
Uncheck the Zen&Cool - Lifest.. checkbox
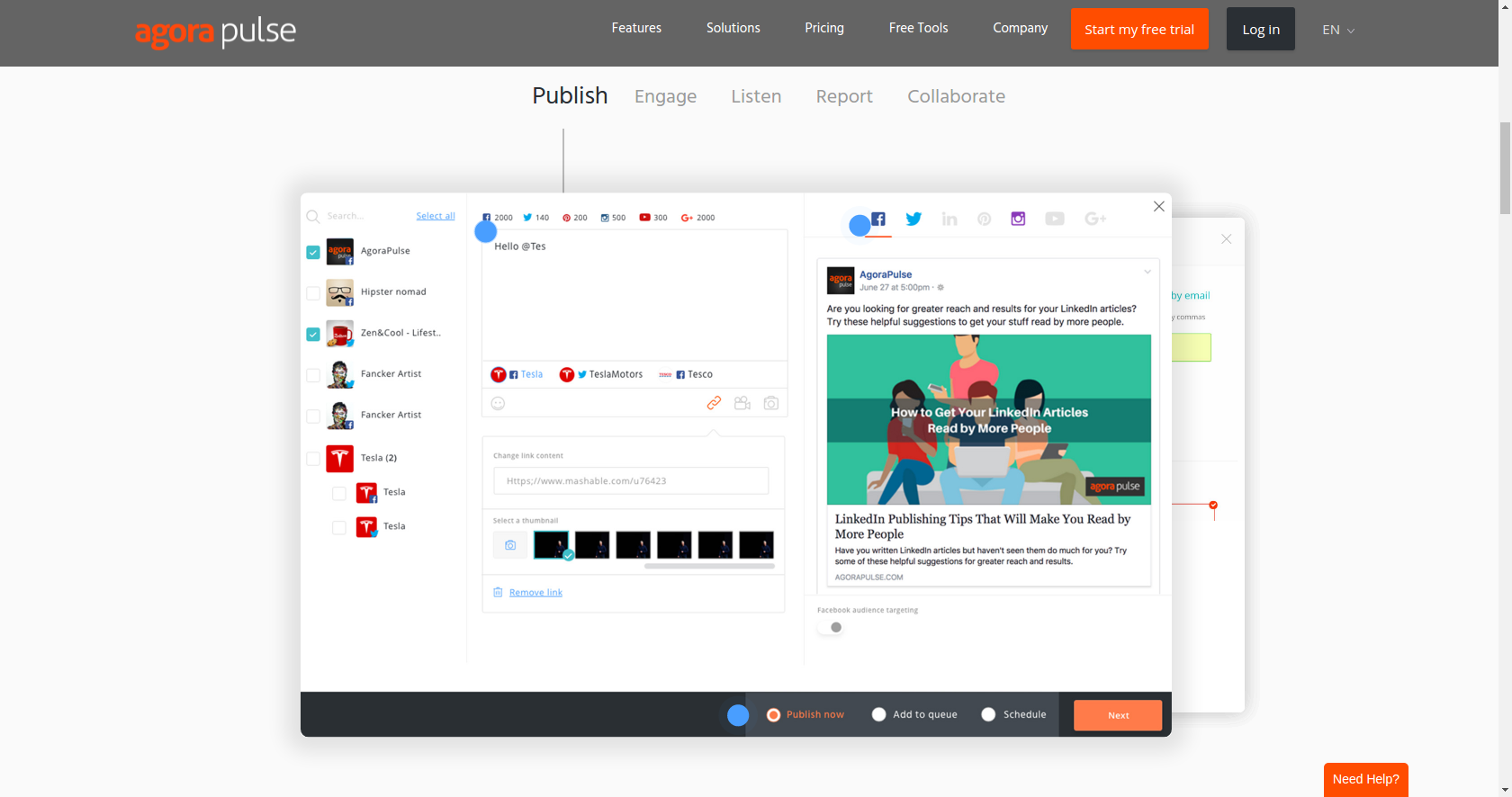pyautogui.click(x=313, y=335)
